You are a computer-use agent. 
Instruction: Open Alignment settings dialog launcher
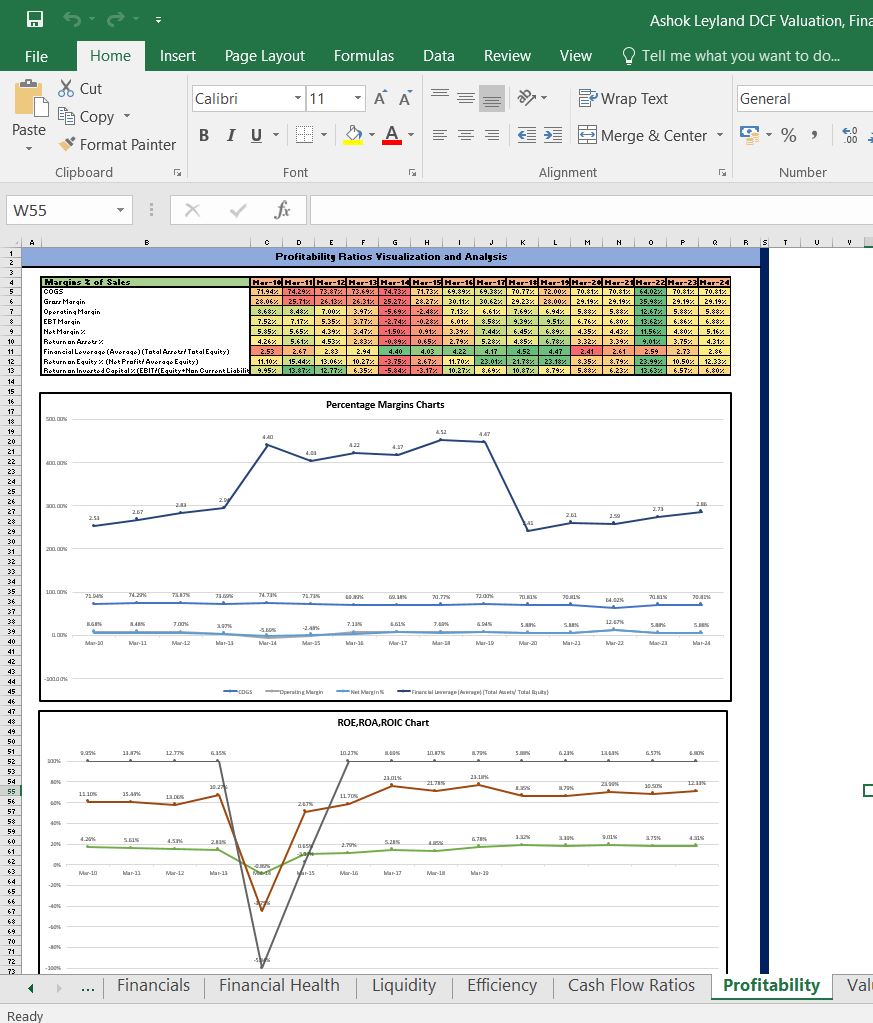click(x=722, y=173)
